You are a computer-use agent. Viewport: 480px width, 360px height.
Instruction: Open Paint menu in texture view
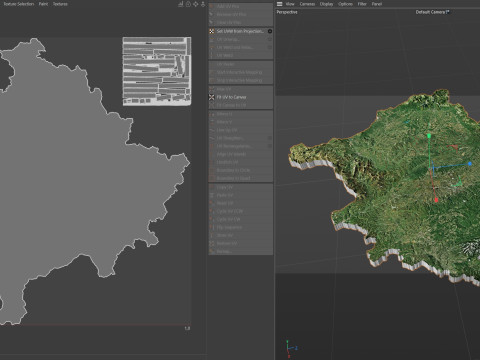pyautogui.click(x=43, y=4)
